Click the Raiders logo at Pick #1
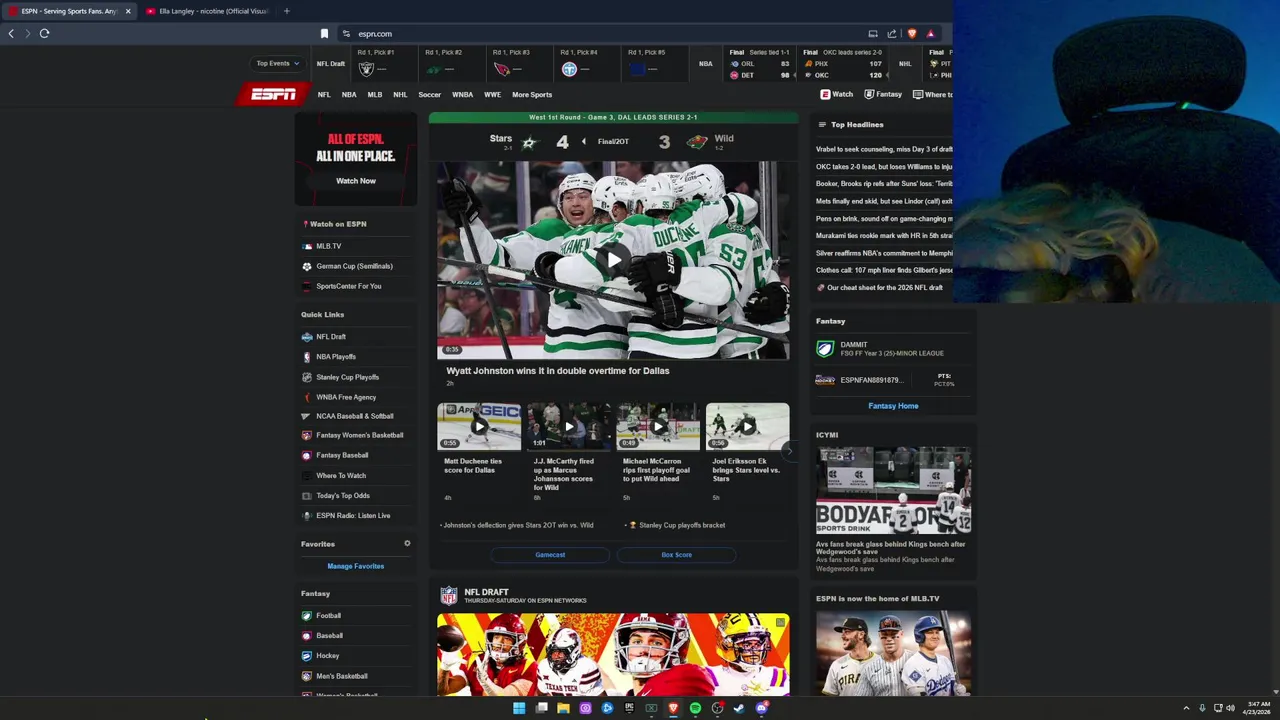 (x=366, y=69)
